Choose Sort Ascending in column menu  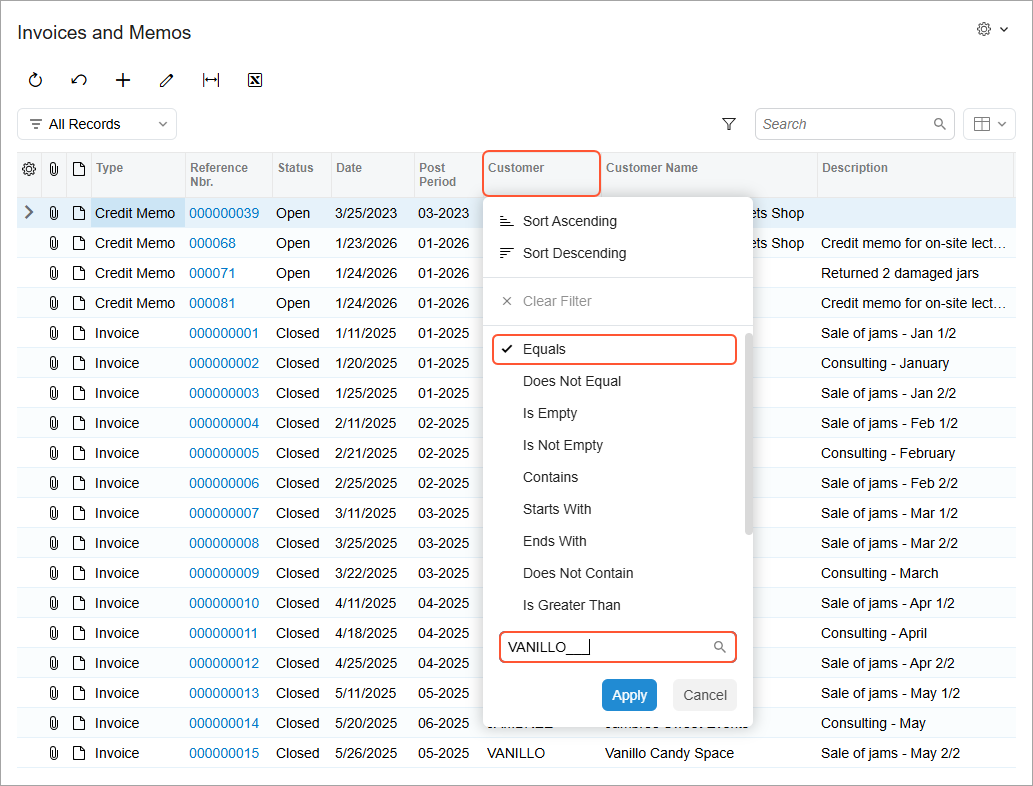[x=569, y=221]
